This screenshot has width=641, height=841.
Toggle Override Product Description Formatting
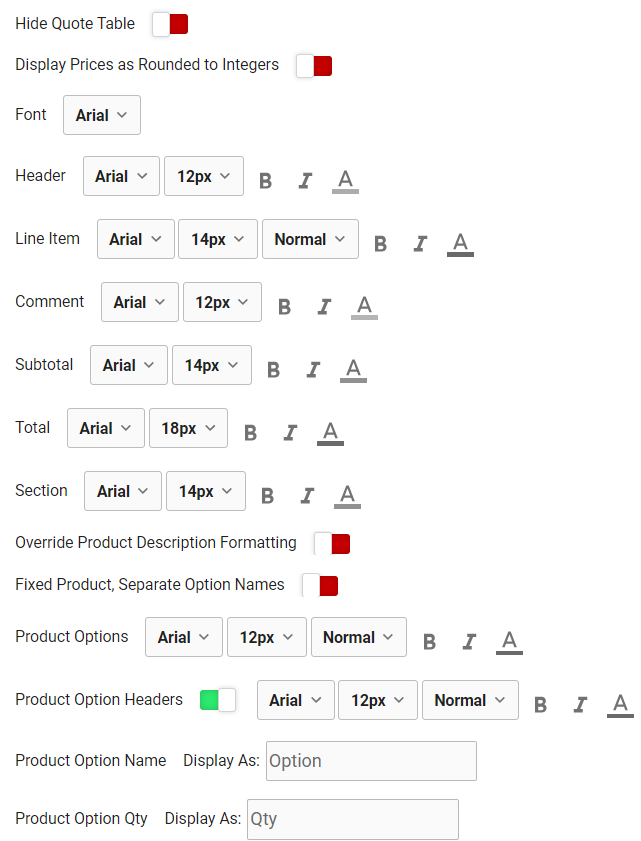pos(331,543)
